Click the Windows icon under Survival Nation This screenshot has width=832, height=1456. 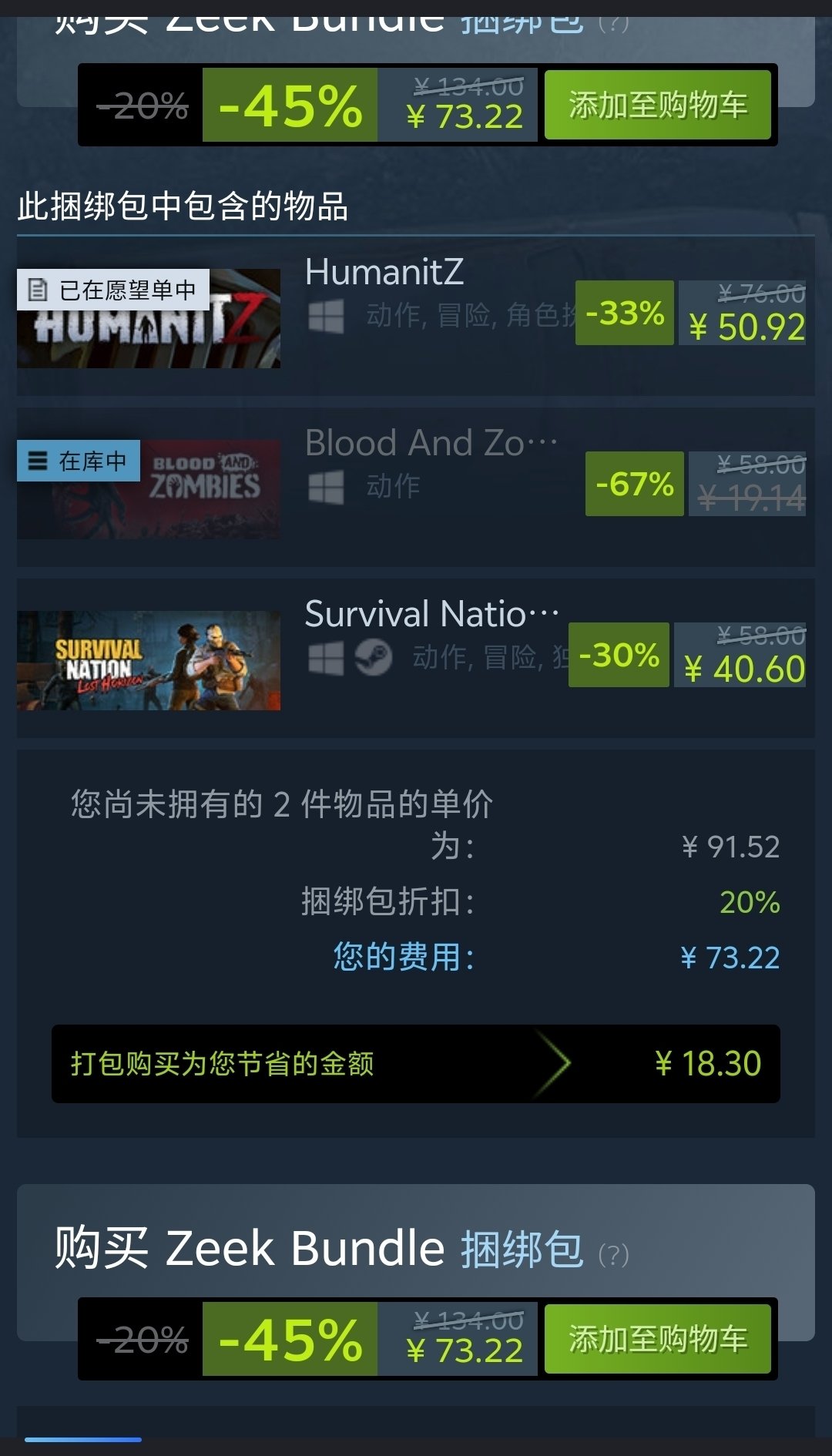coord(326,659)
